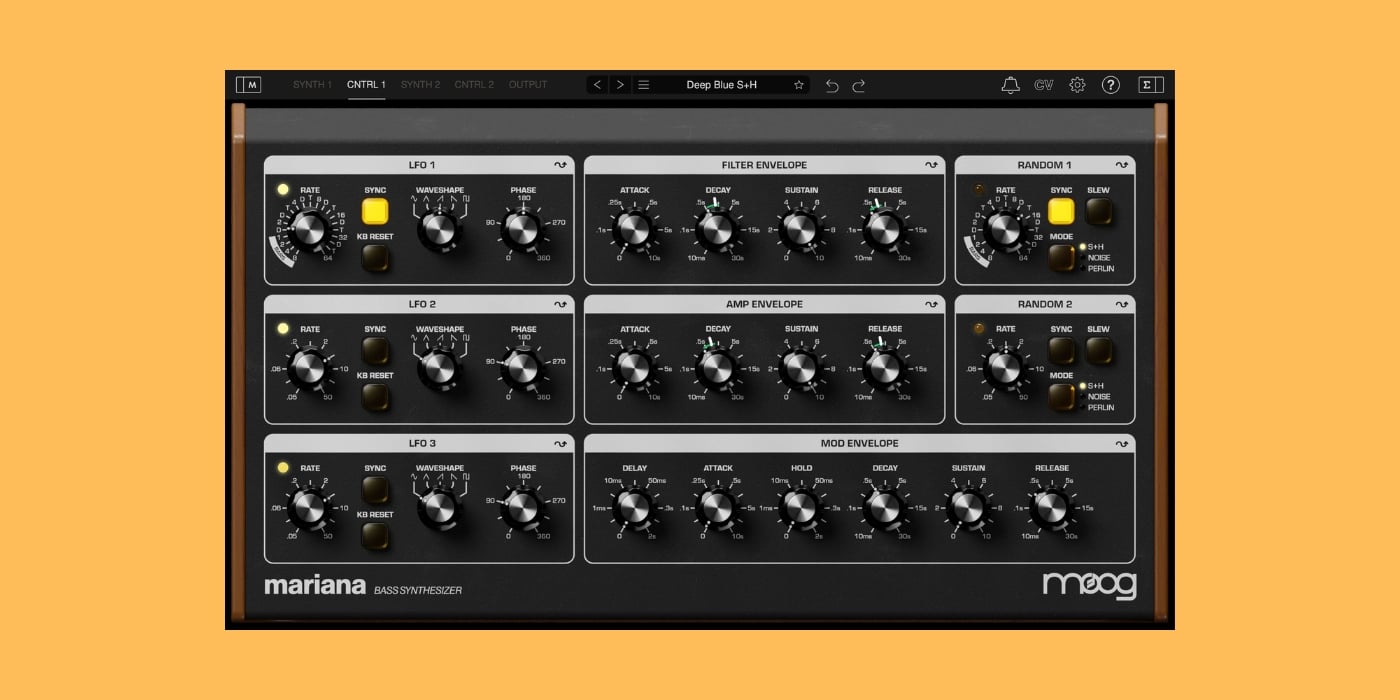Click the Random 2 RATE knob
The width and height of the screenshot is (1400, 700).
[1004, 369]
